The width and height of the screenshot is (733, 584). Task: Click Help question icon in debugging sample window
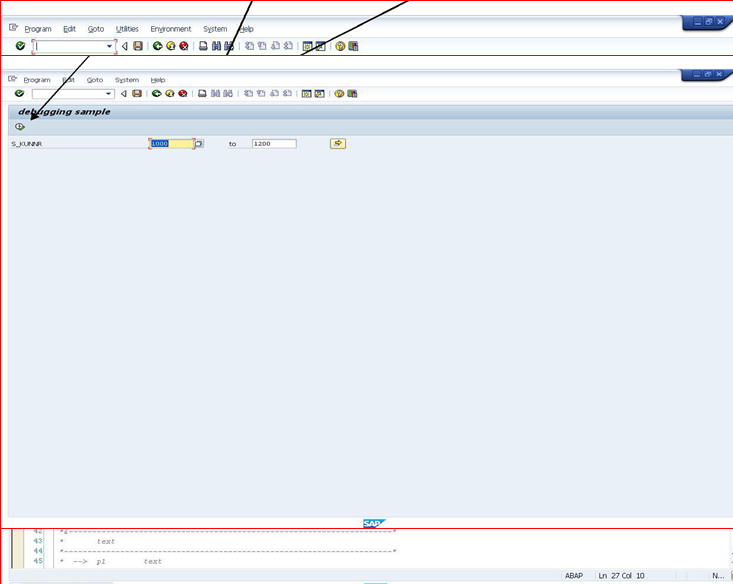339,94
